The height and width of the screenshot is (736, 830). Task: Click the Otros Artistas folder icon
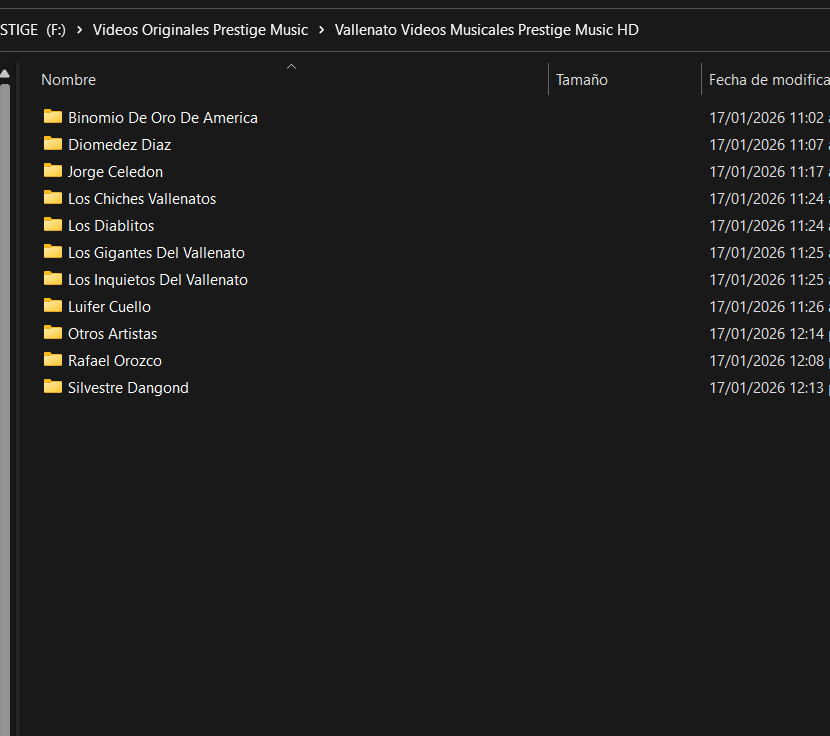pos(53,333)
